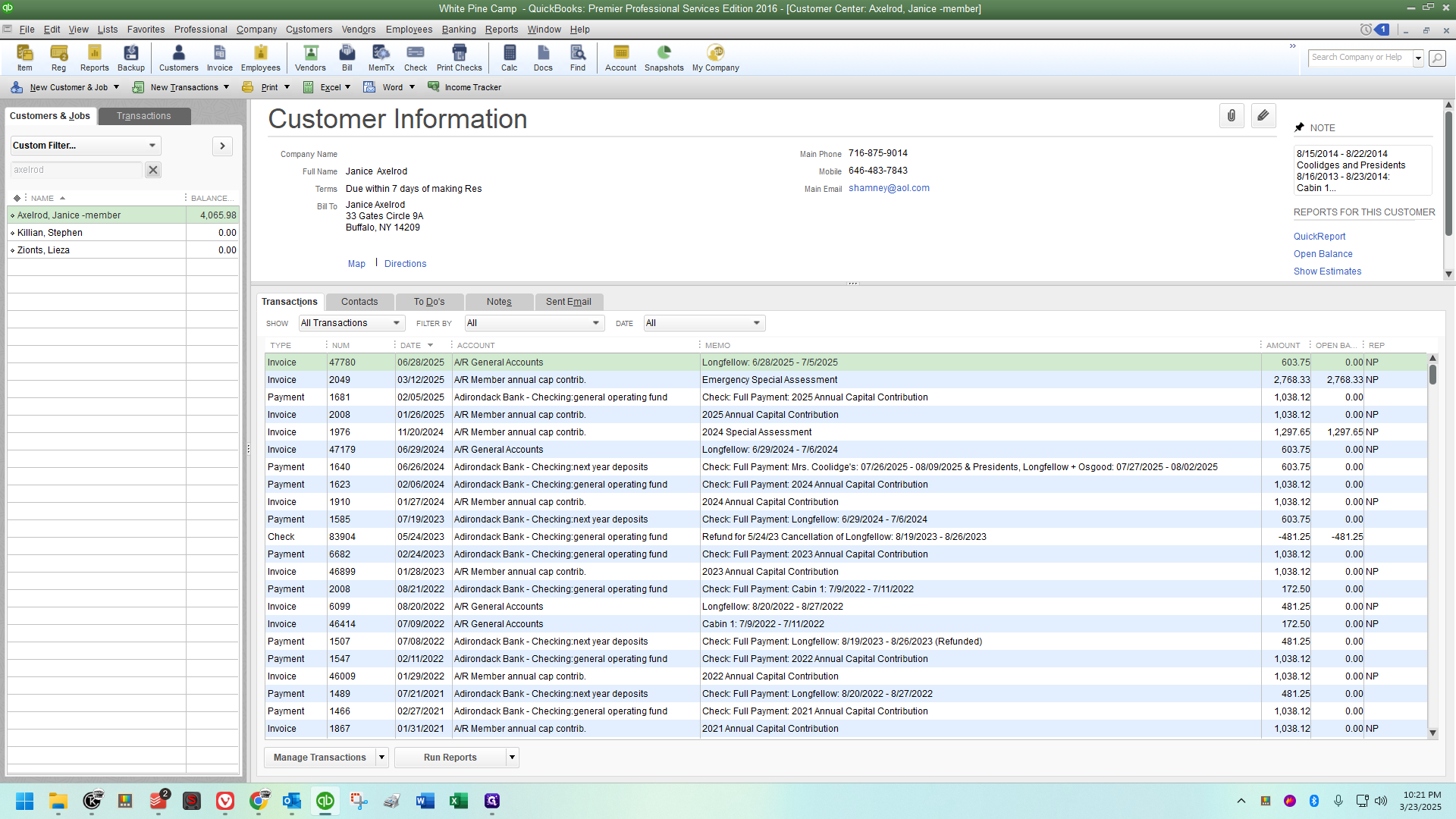Click the edit customer pencil icon
Viewport: 1456px width, 819px height.
(1263, 115)
